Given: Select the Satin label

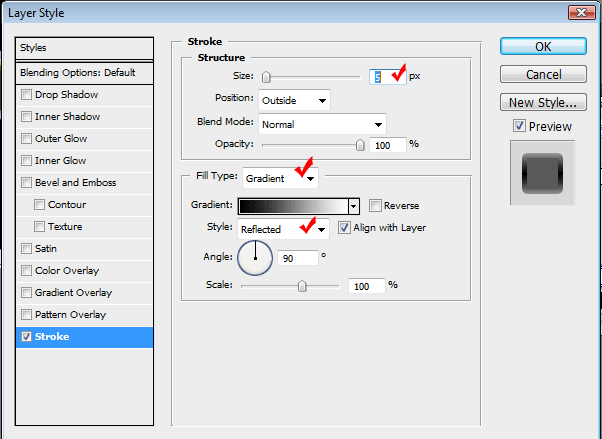Looking at the screenshot, I should coord(46,248).
